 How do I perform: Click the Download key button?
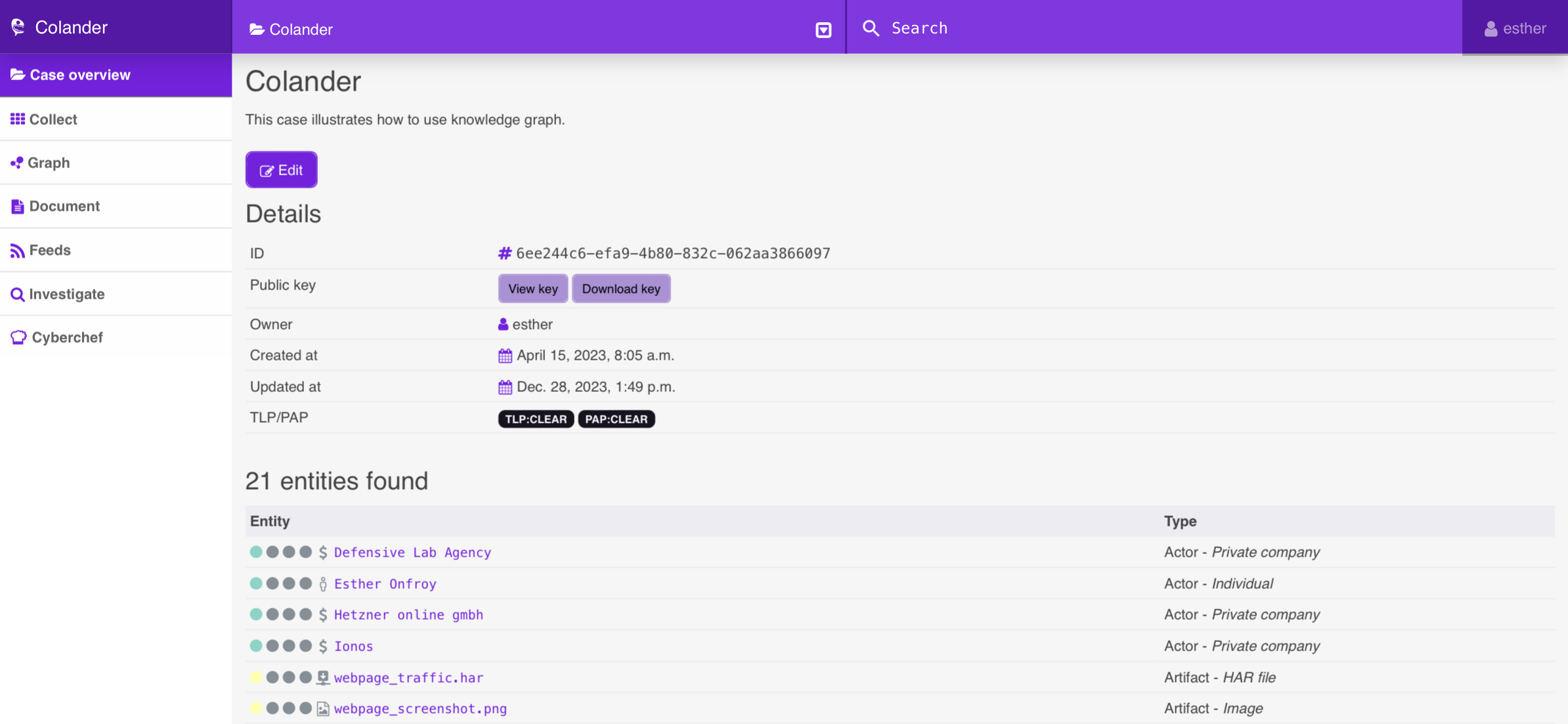621,289
